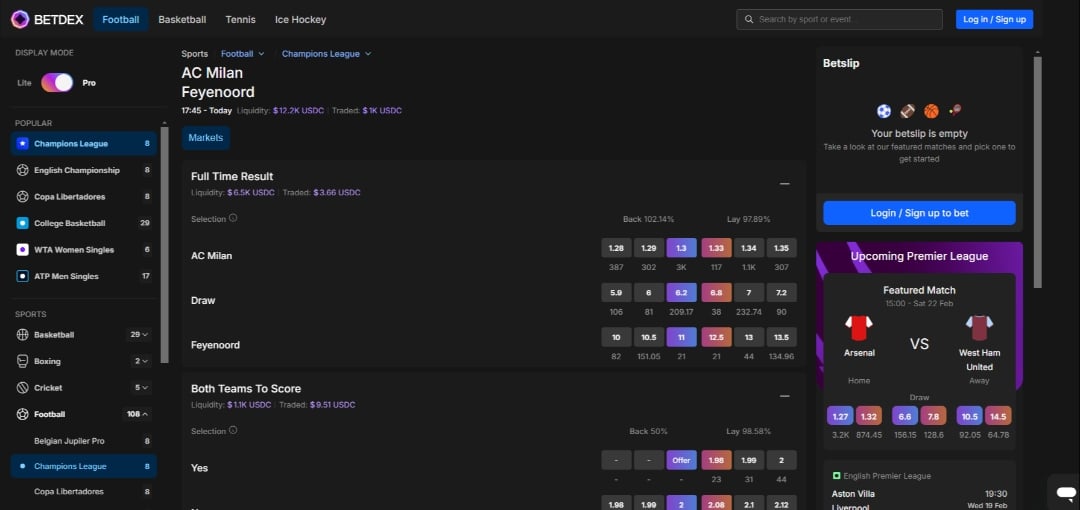The width and height of the screenshot is (1080, 510).
Task: Select AC Milan back odds 1.28
Action: click(616, 248)
